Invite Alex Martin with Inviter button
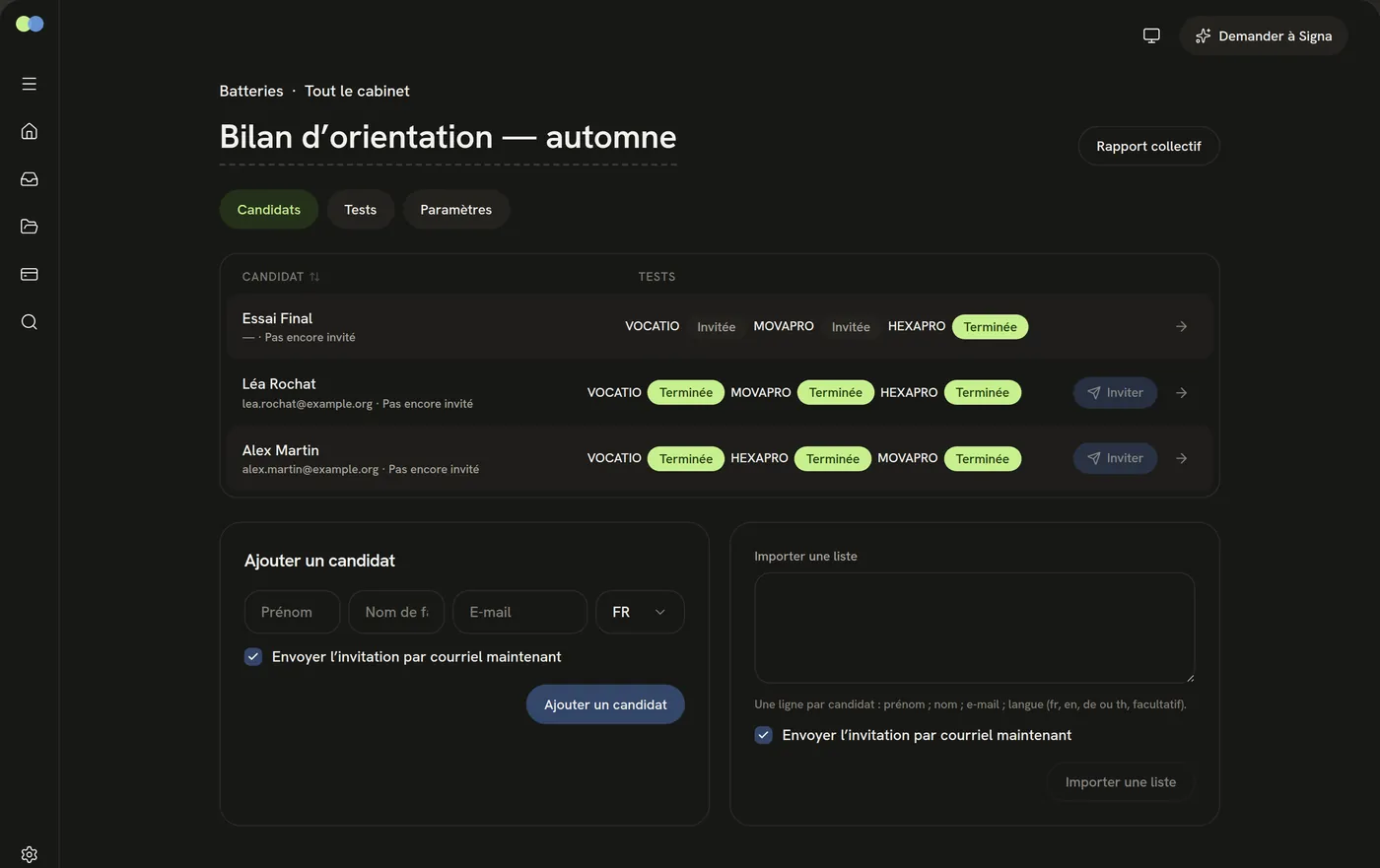The height and width of the screenshot is (868, 1380). (x=1115, y=458)
